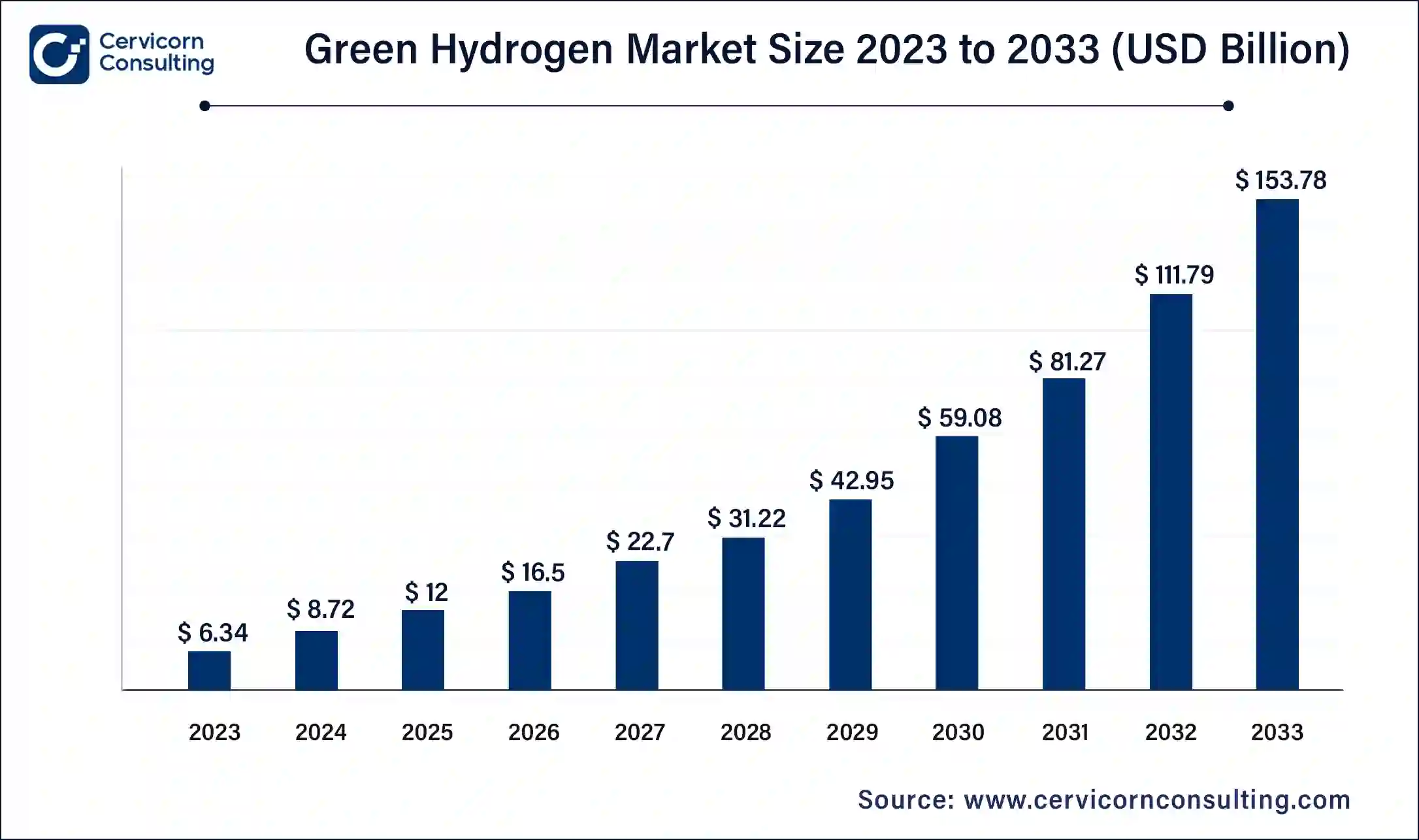Select the 2032 bar in chart
1419x840 pixels.
tap(1171, 491)
